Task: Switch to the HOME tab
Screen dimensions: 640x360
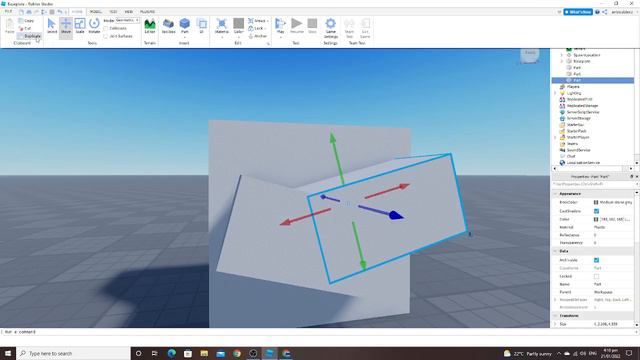Action: [x=77, y=11]
